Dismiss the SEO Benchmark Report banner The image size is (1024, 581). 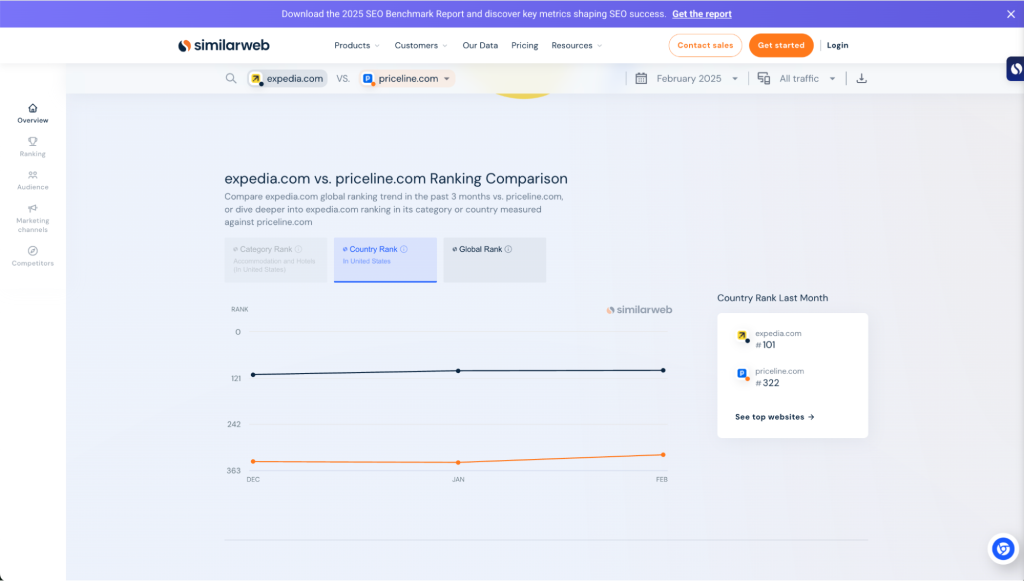(1010, 13)
